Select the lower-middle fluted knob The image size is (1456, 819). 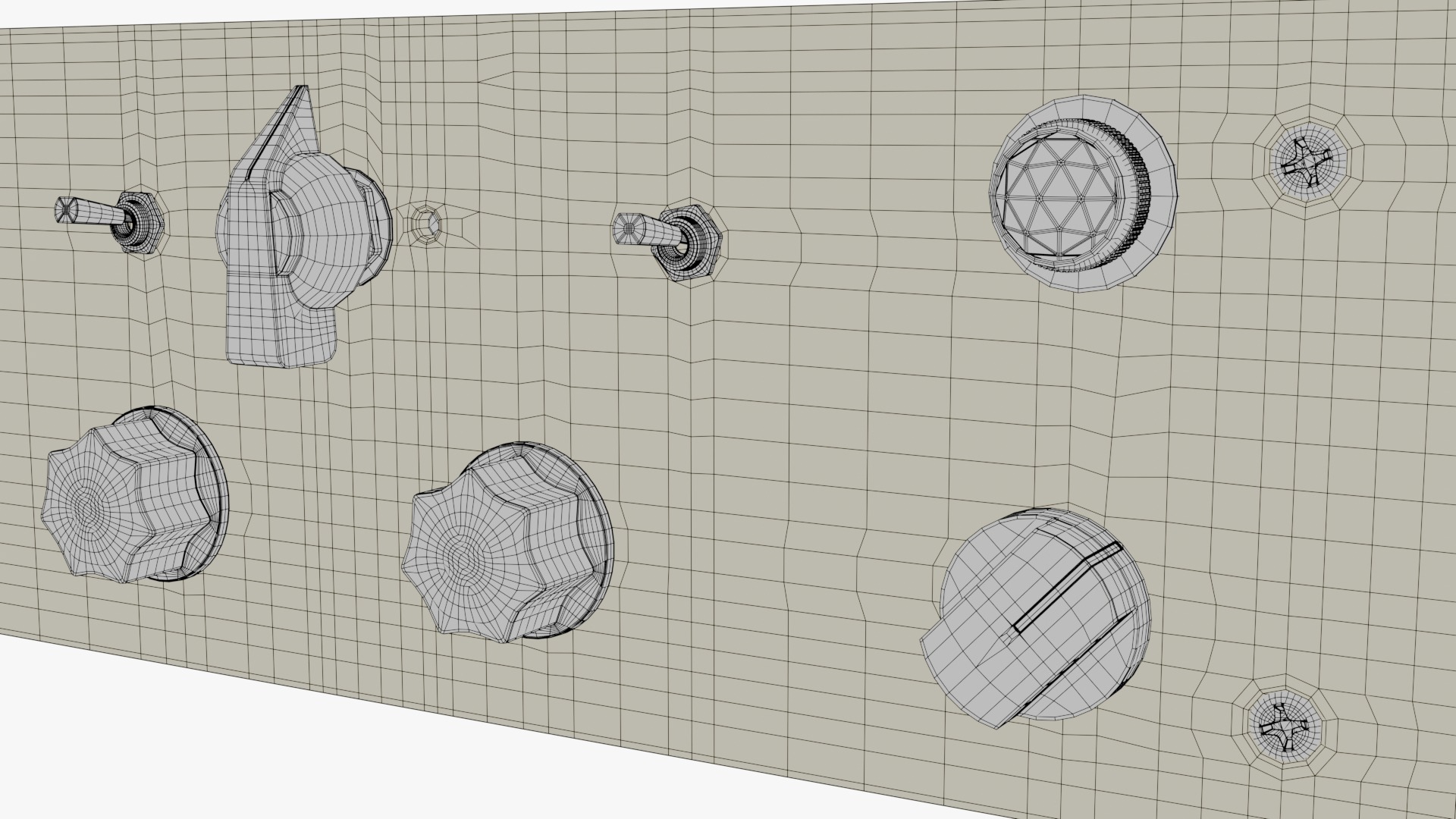508,544
